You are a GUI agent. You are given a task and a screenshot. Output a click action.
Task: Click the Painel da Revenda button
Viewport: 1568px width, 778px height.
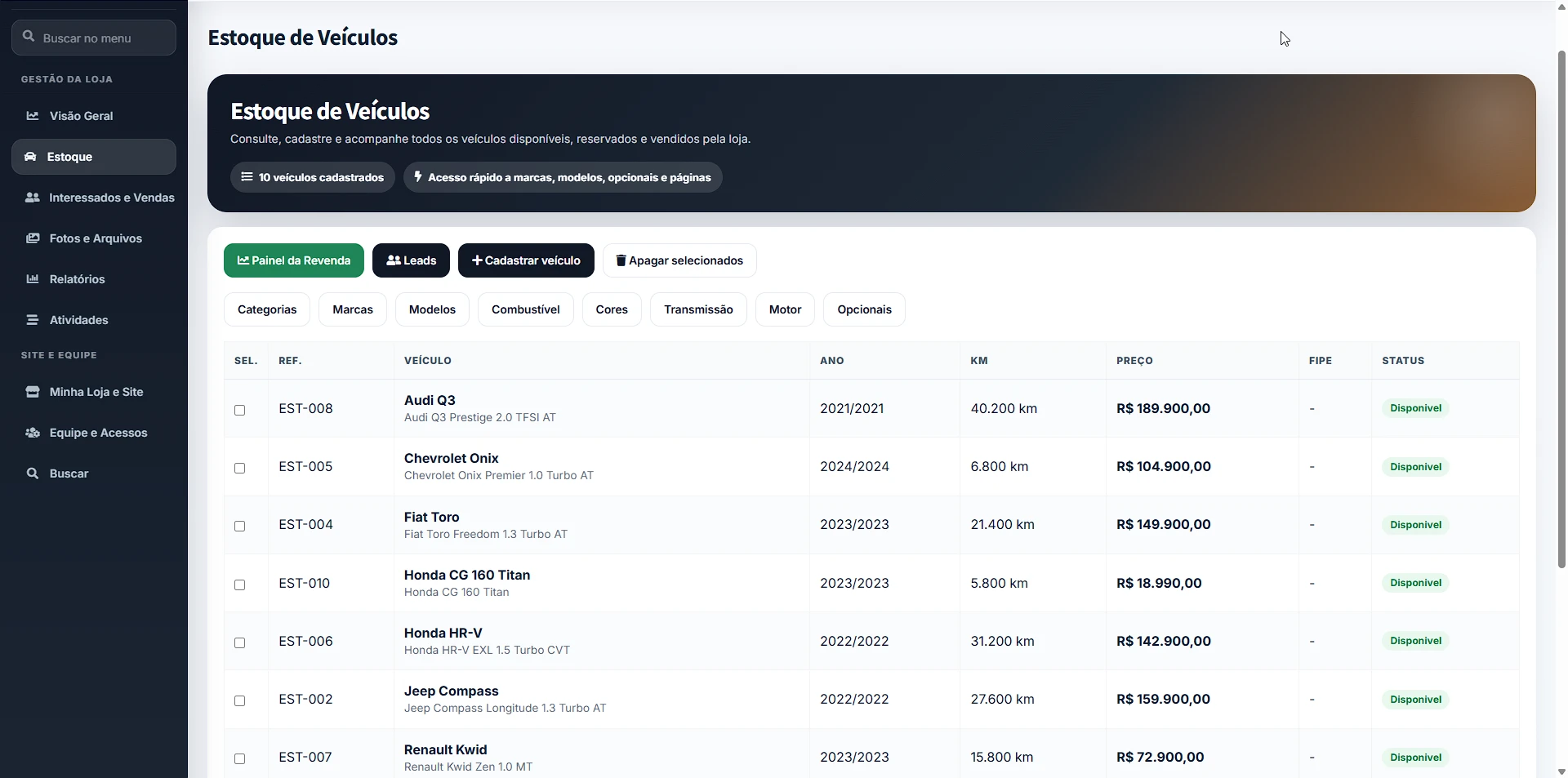[294, 260]
